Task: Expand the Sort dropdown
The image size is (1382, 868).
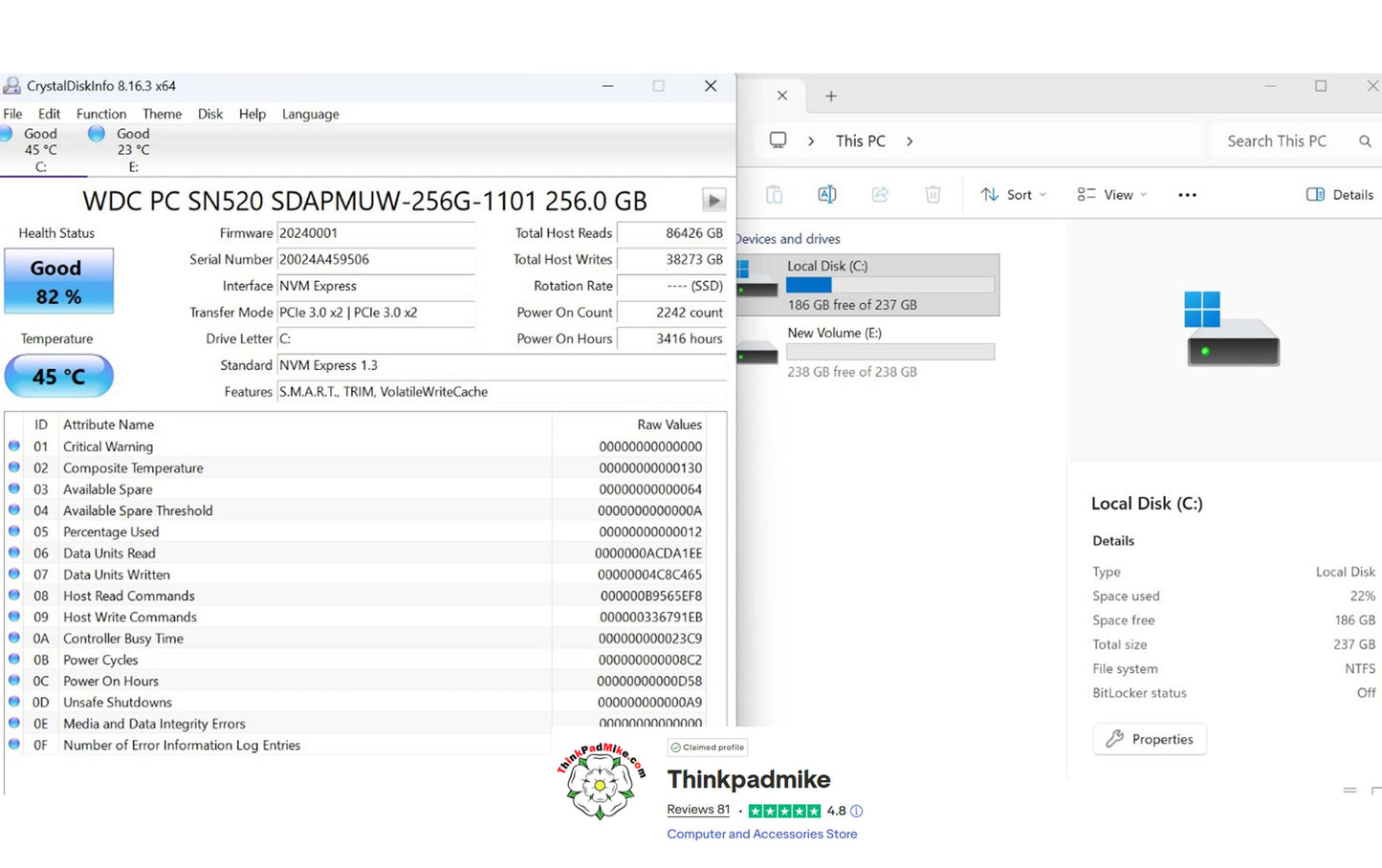Action: [1014, 194]
